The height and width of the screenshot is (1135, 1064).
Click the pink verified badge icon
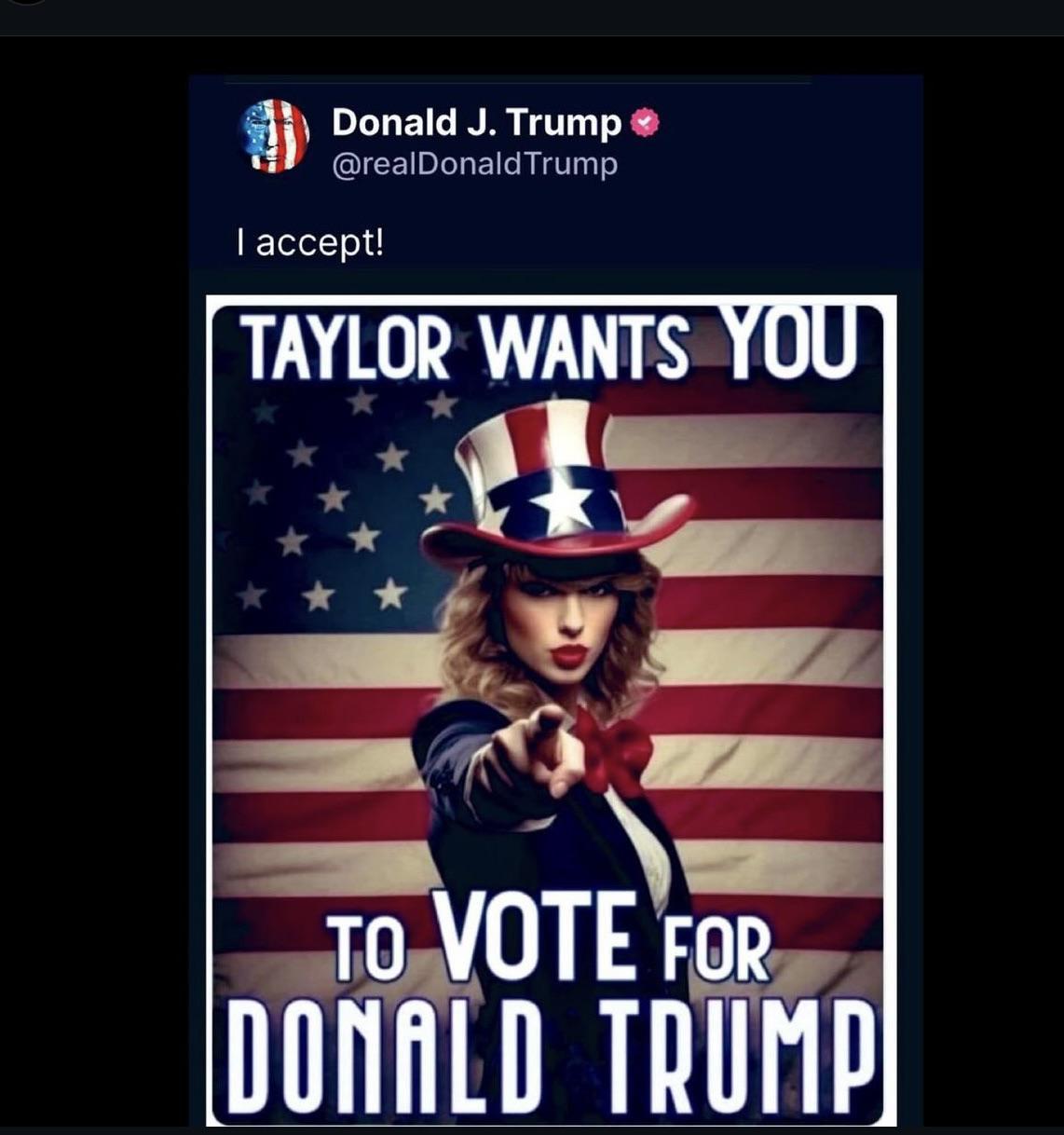[646, 123]
